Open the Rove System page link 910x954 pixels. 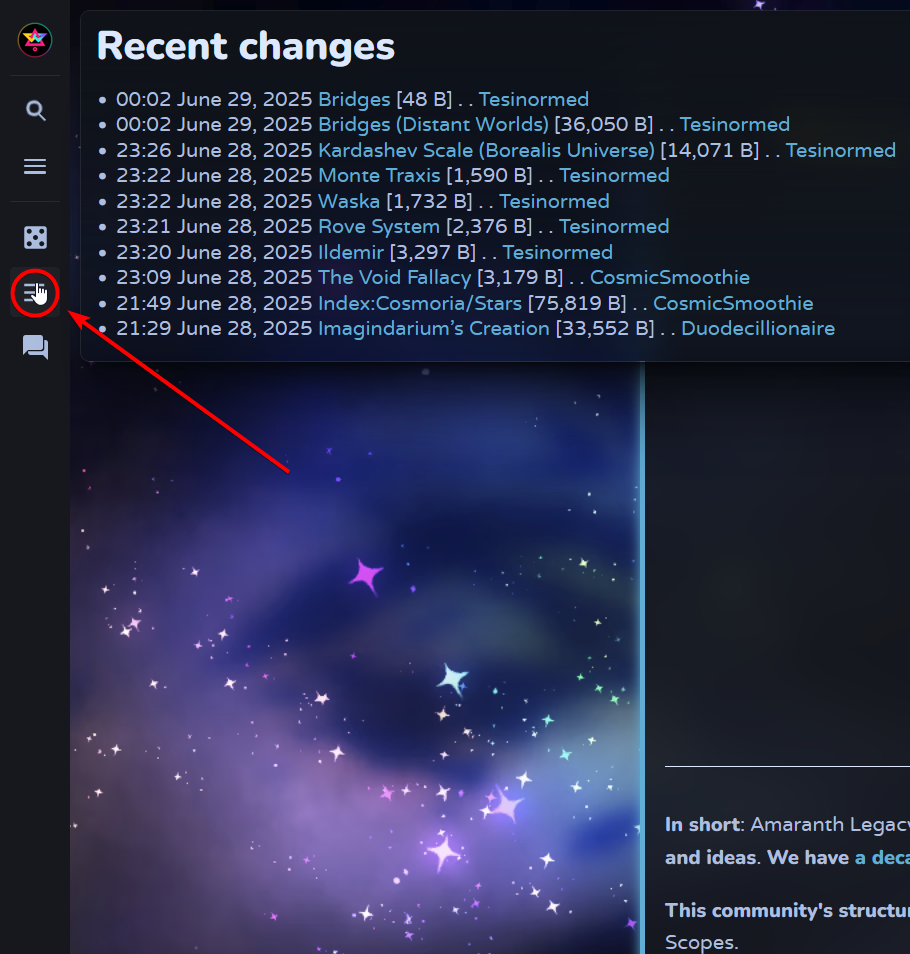pos(378,227)
